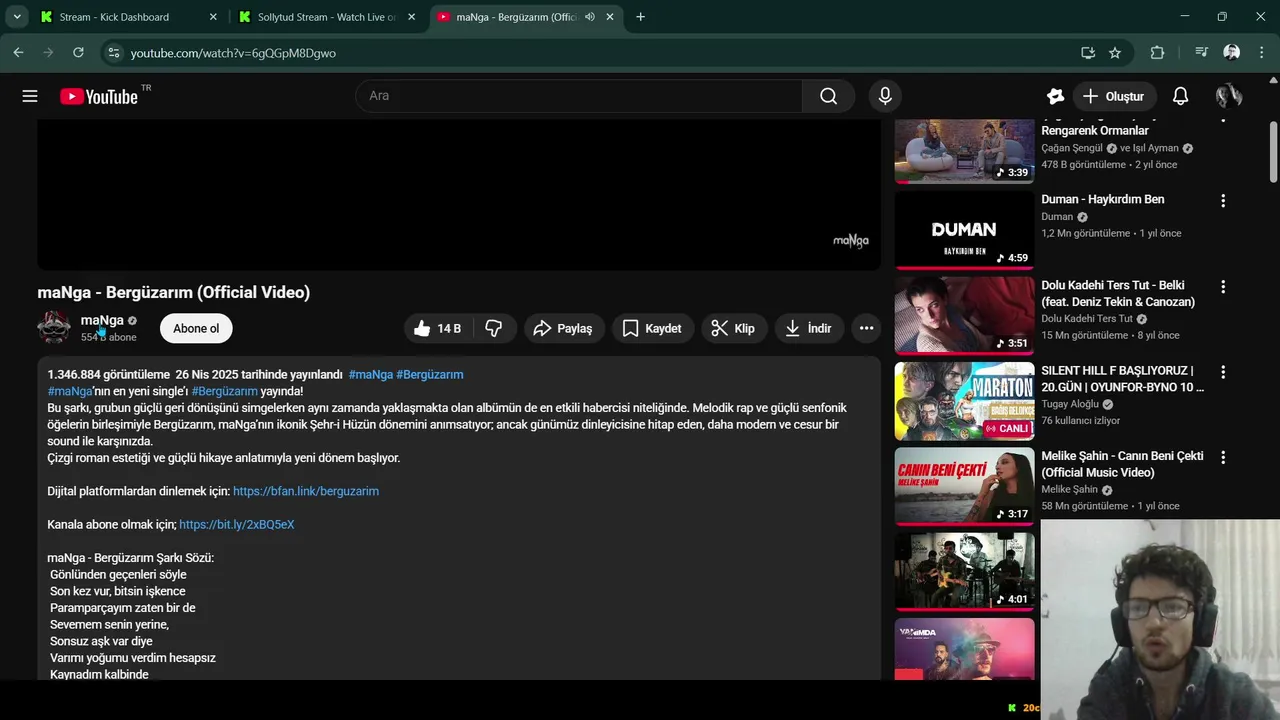Open SILENT HILL F MARATON live thumbnail
Viewport: 1280px width, 720px height.
coord(964,401)
